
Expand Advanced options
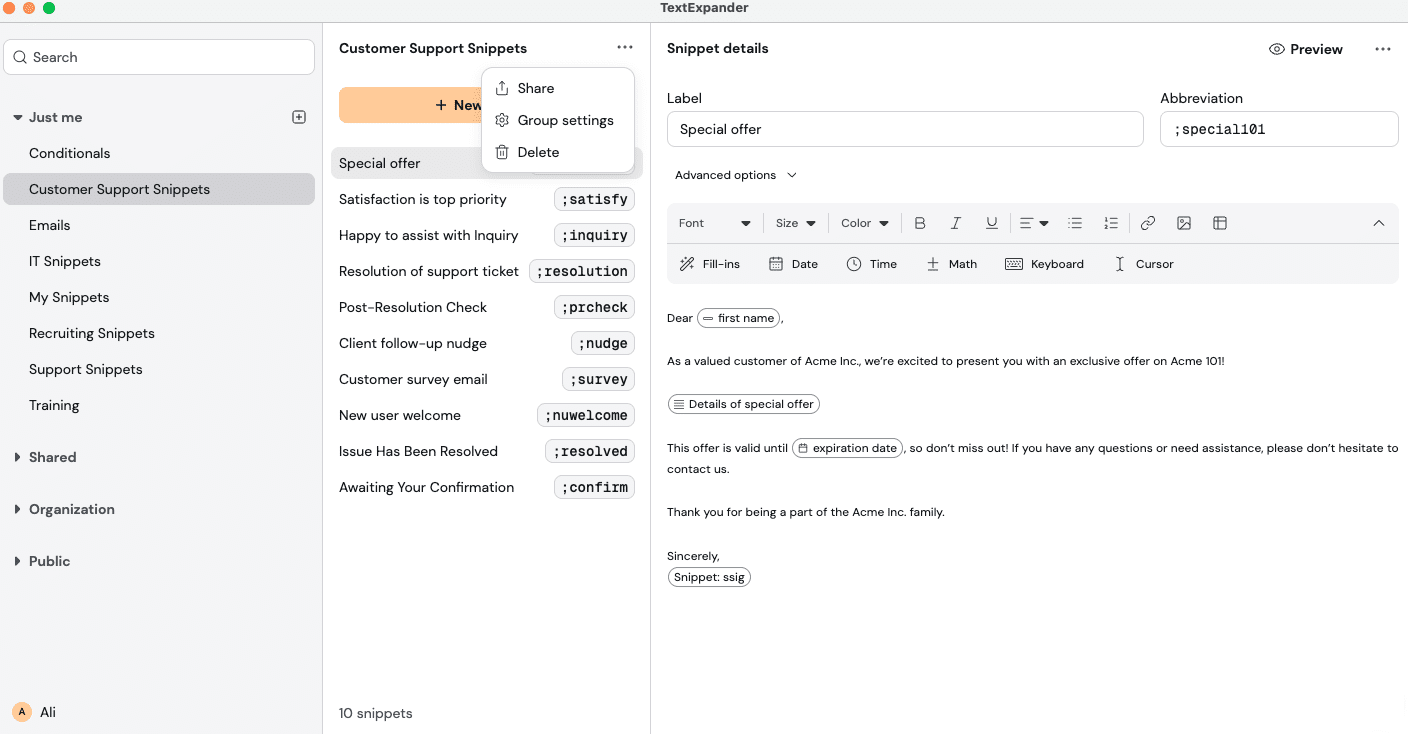click(x=736, y=175)
